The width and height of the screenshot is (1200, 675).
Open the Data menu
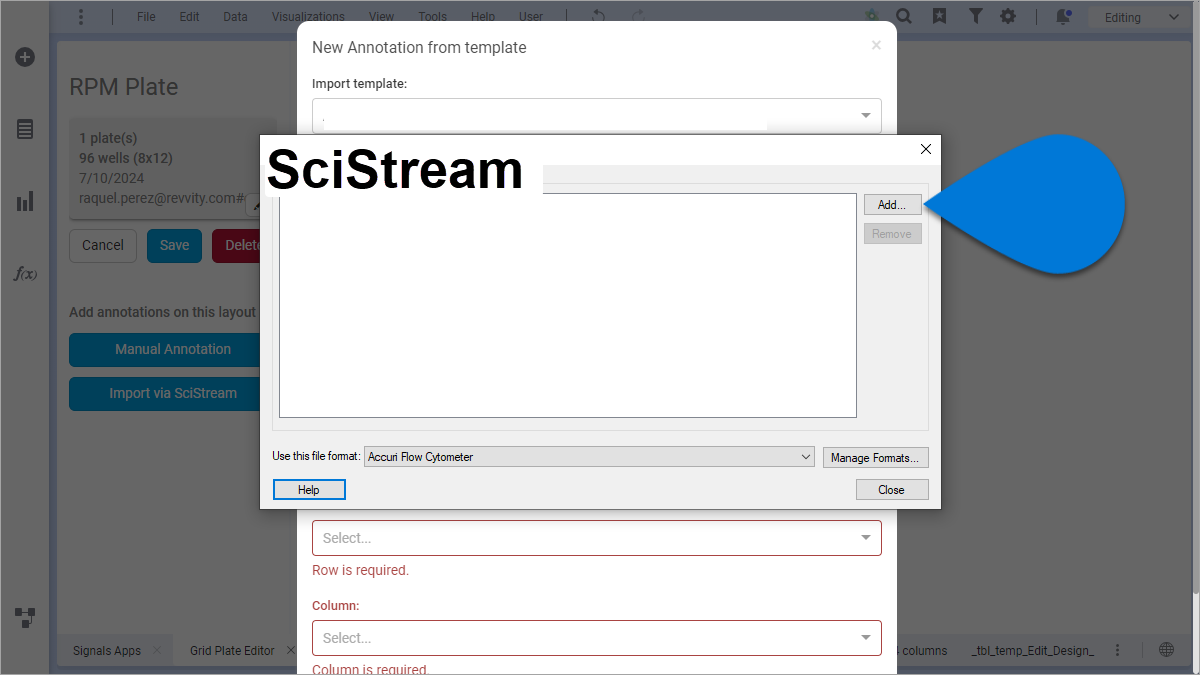[235, 17]
